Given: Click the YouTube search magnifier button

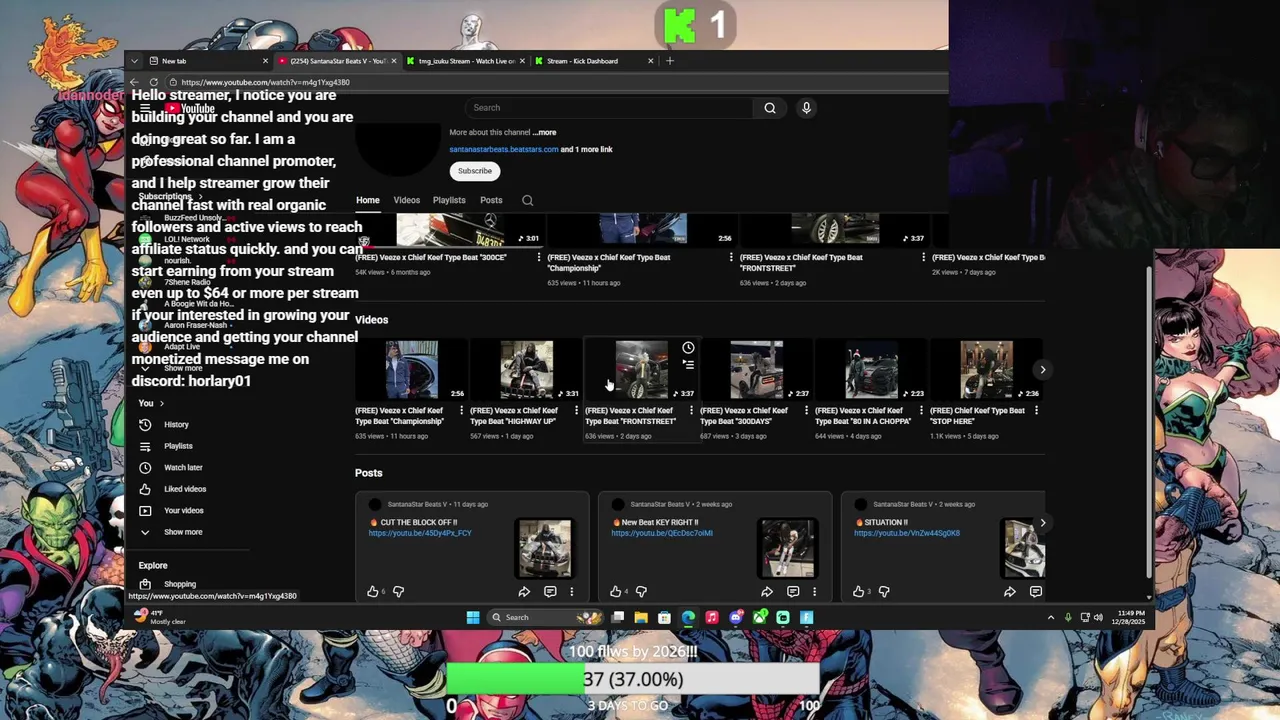Looking at the screenshot, I should (770, 108).
